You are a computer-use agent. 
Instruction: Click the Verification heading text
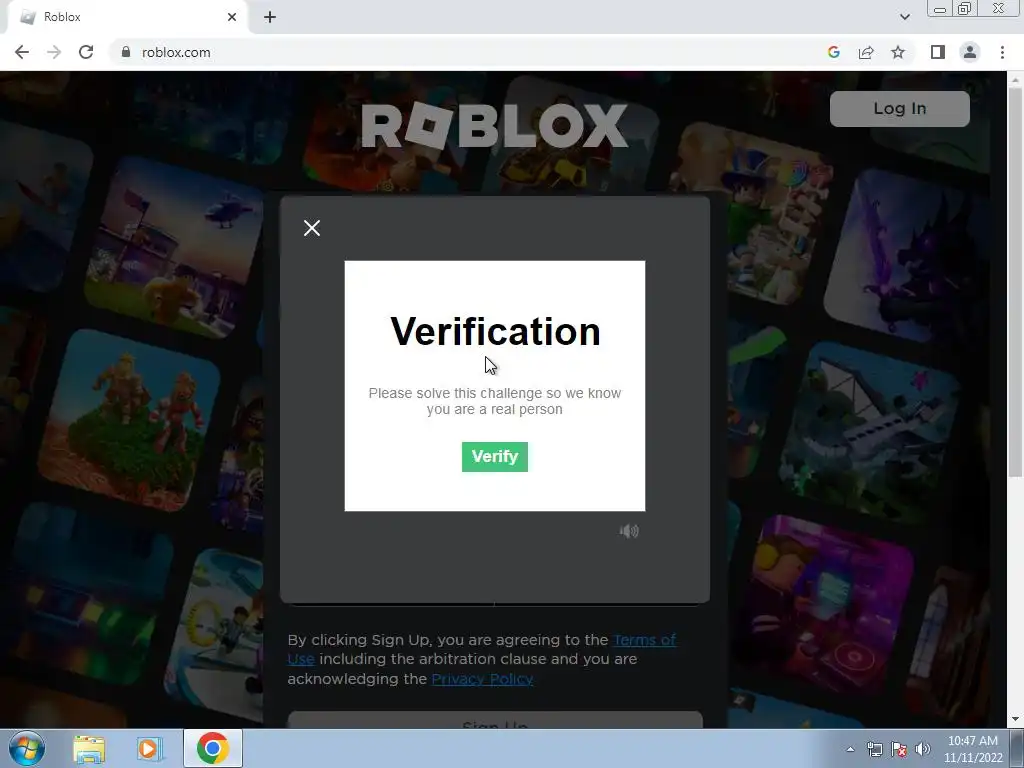point(495,331)
